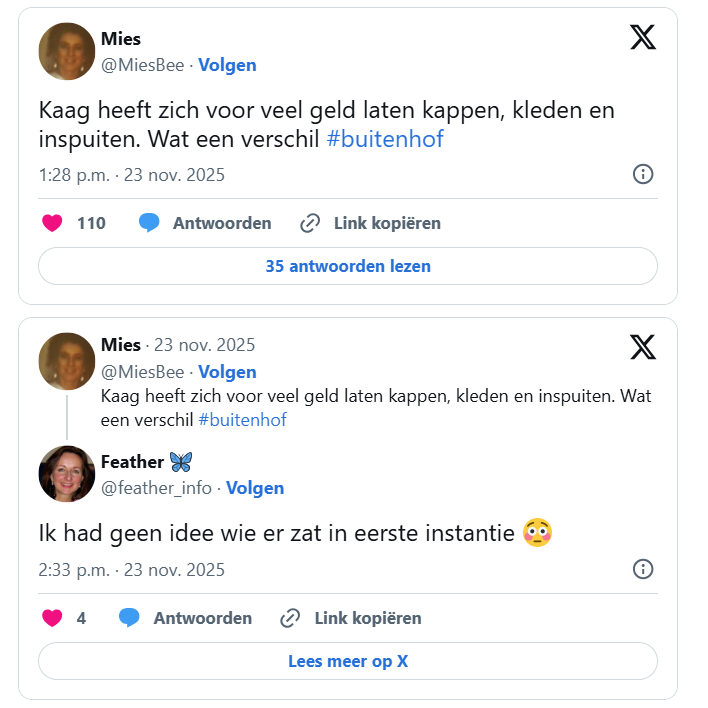Screen dimensions: 708x708
Task: Open Feather's profile picture
Action: (67, 474)
